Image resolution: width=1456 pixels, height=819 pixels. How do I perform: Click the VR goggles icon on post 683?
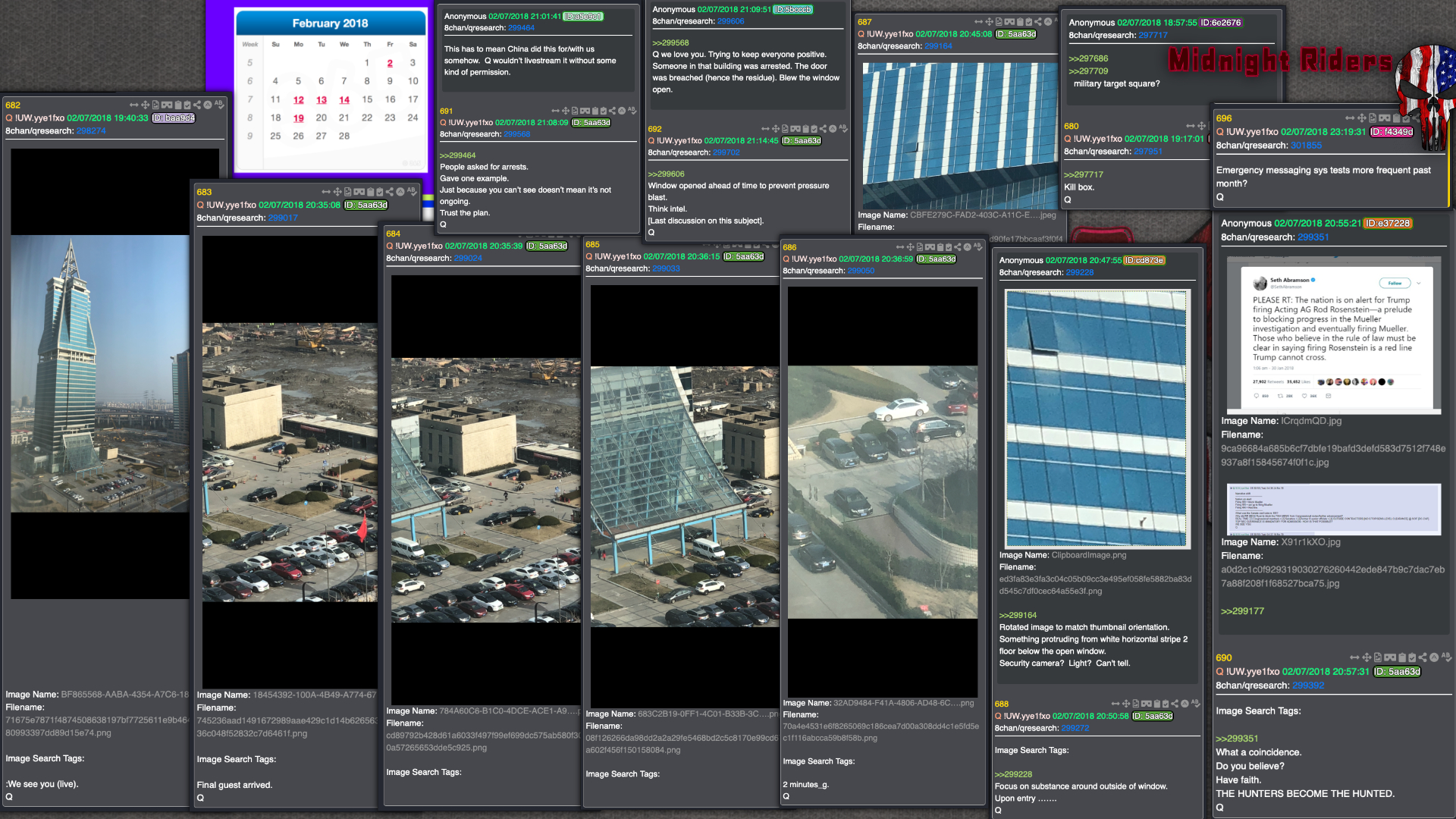pyautogui.click(x=359, y=192)
